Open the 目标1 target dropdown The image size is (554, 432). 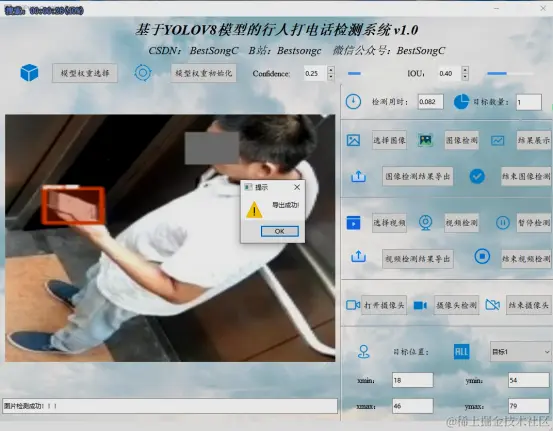tap(521, 352)
